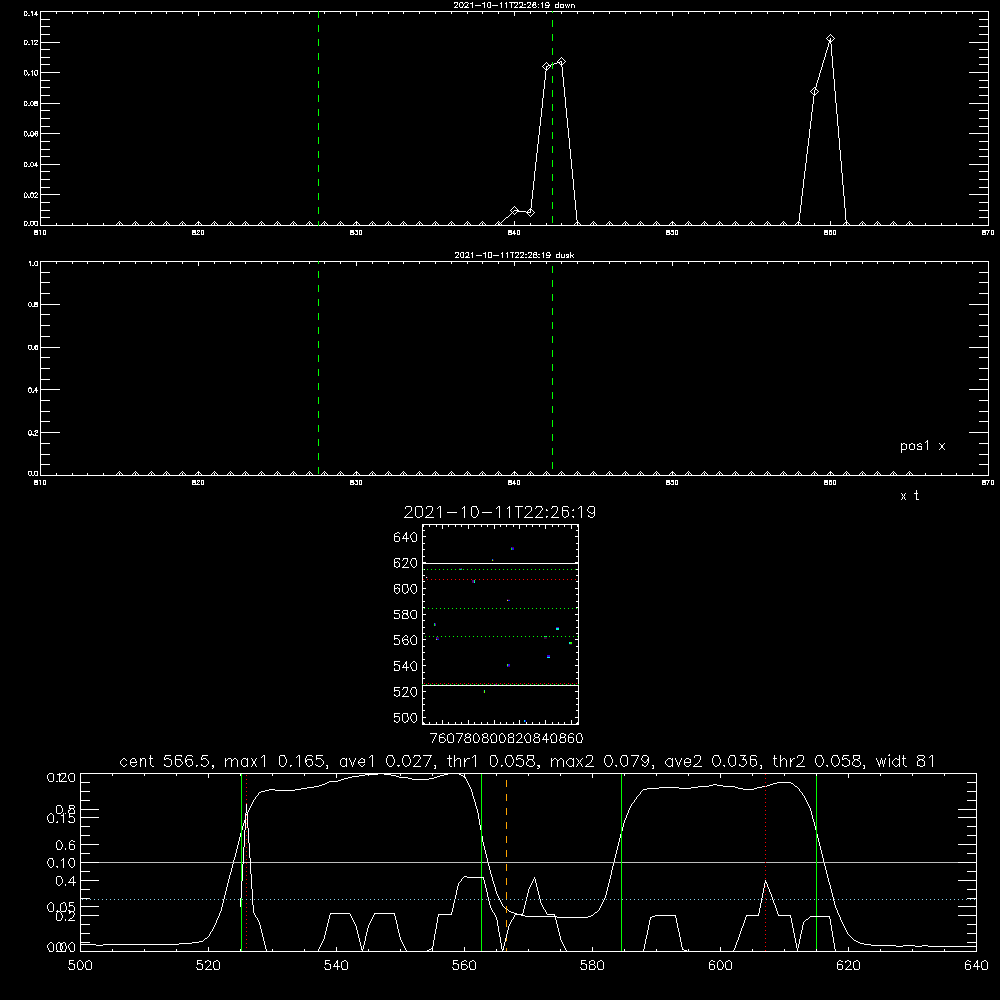1000x1000 pixels.
Task: Select the peak diamond near 843 in dawn plot
Action: (561, 62)
